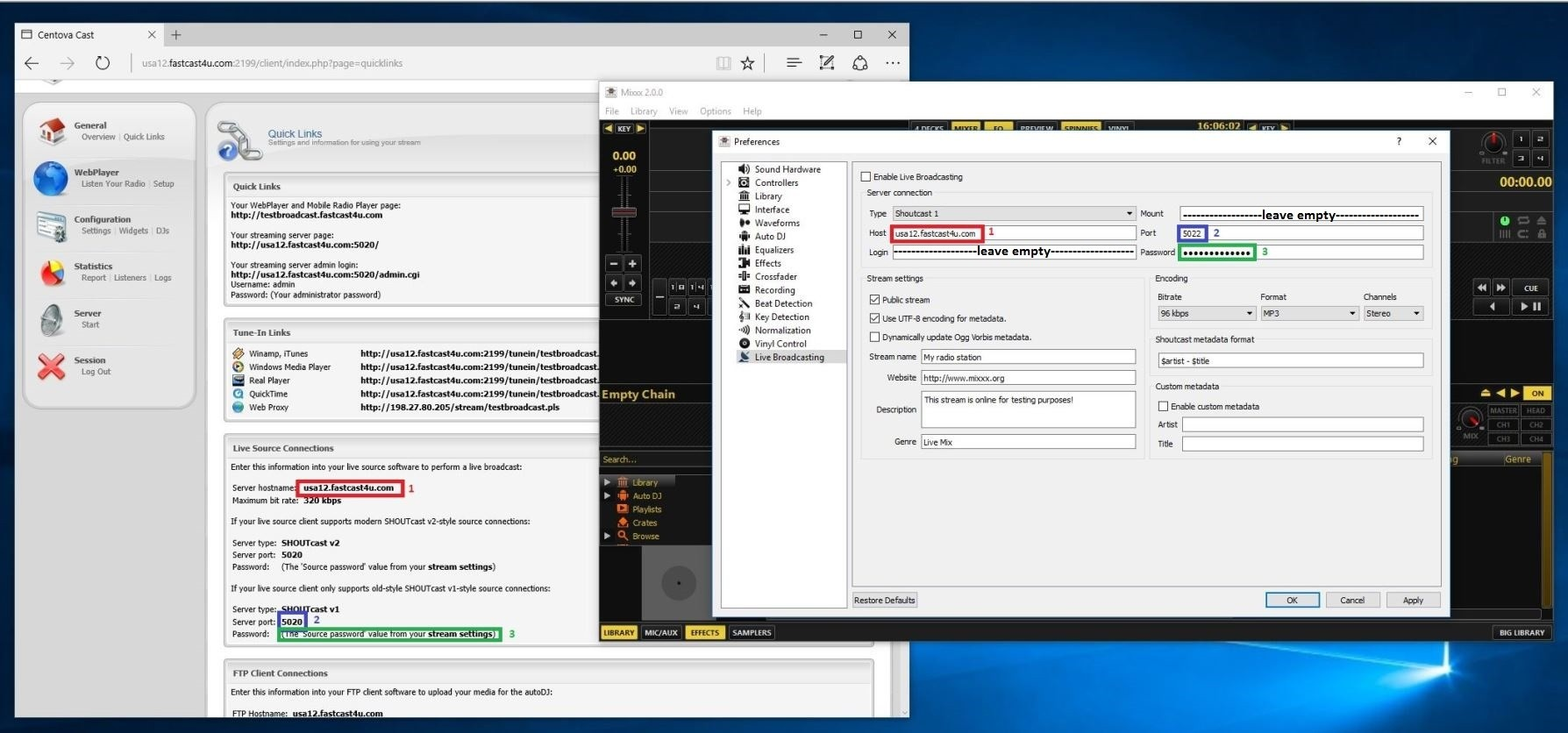
Task: Expand Library node in Mixxx sidebar
Action: (x=607, y=482)
